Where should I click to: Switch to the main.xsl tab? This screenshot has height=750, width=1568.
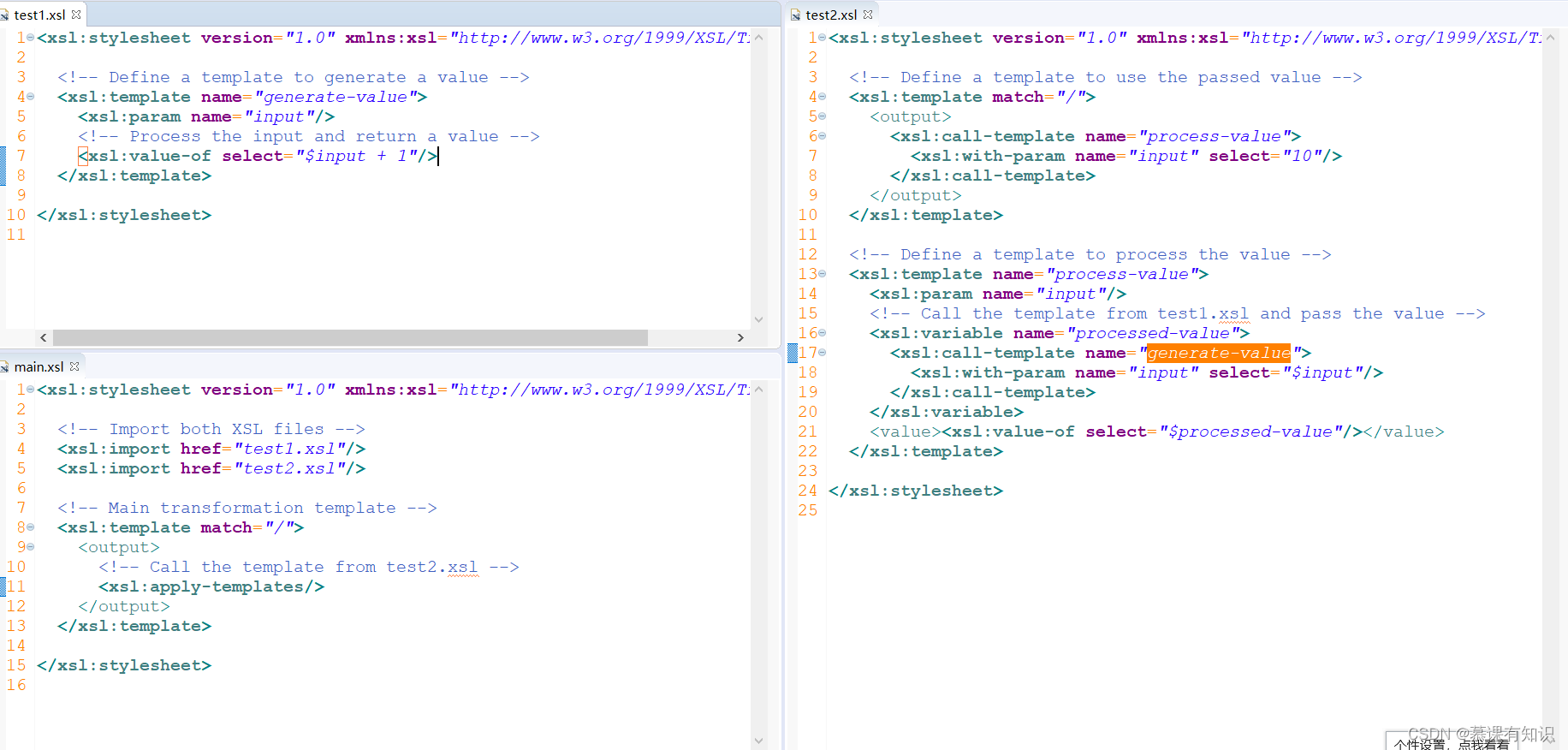(39, 366)
